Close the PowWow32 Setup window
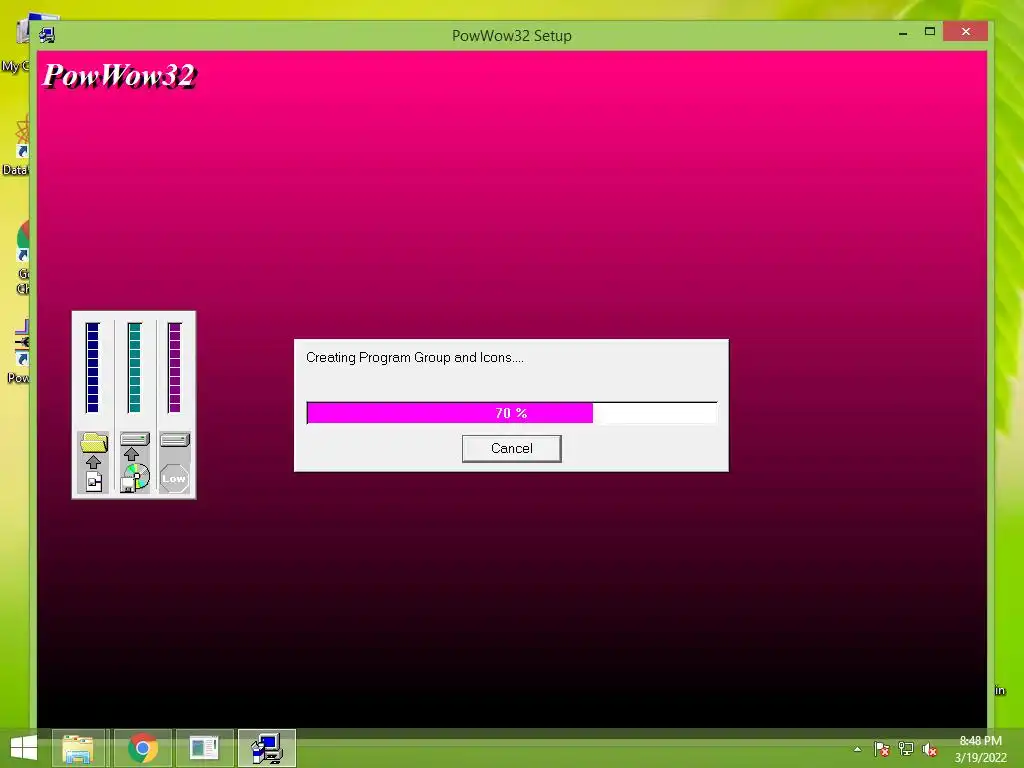 coord(965,31)
